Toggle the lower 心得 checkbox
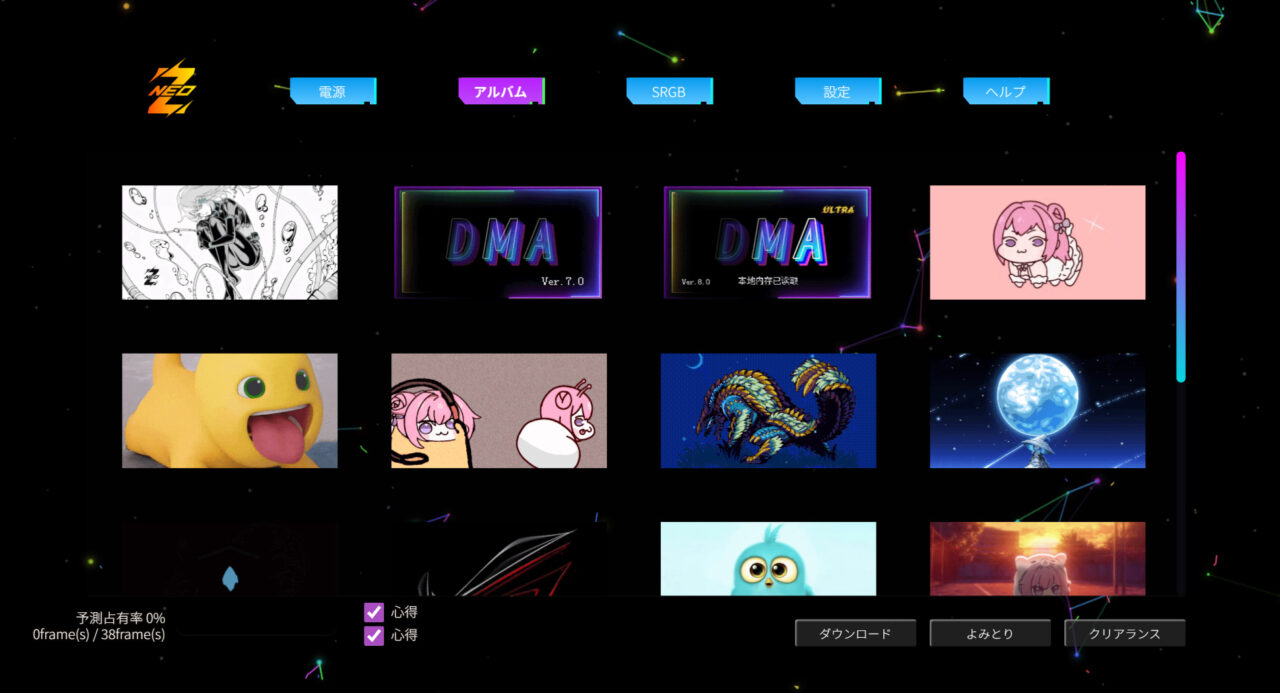 click(x=374, y=635)
